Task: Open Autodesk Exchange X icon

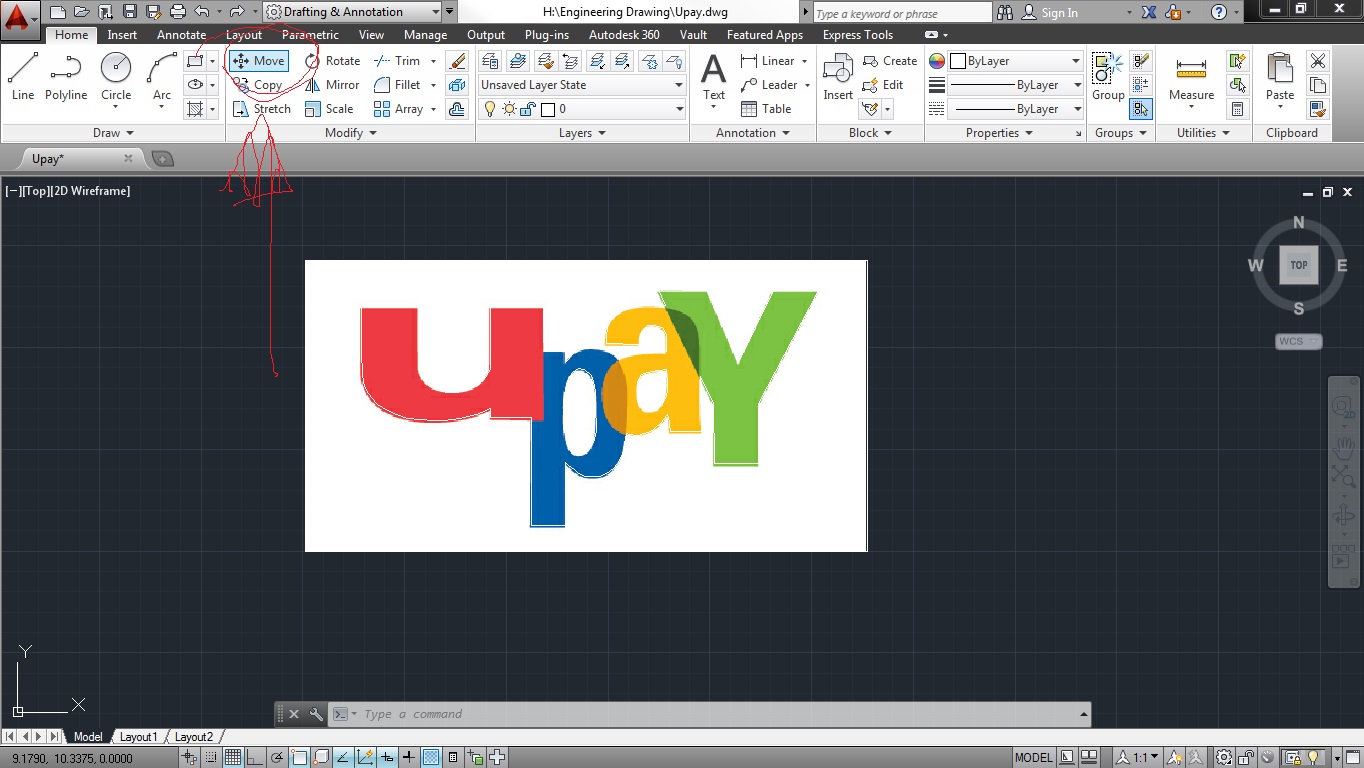Action: 1149,12
